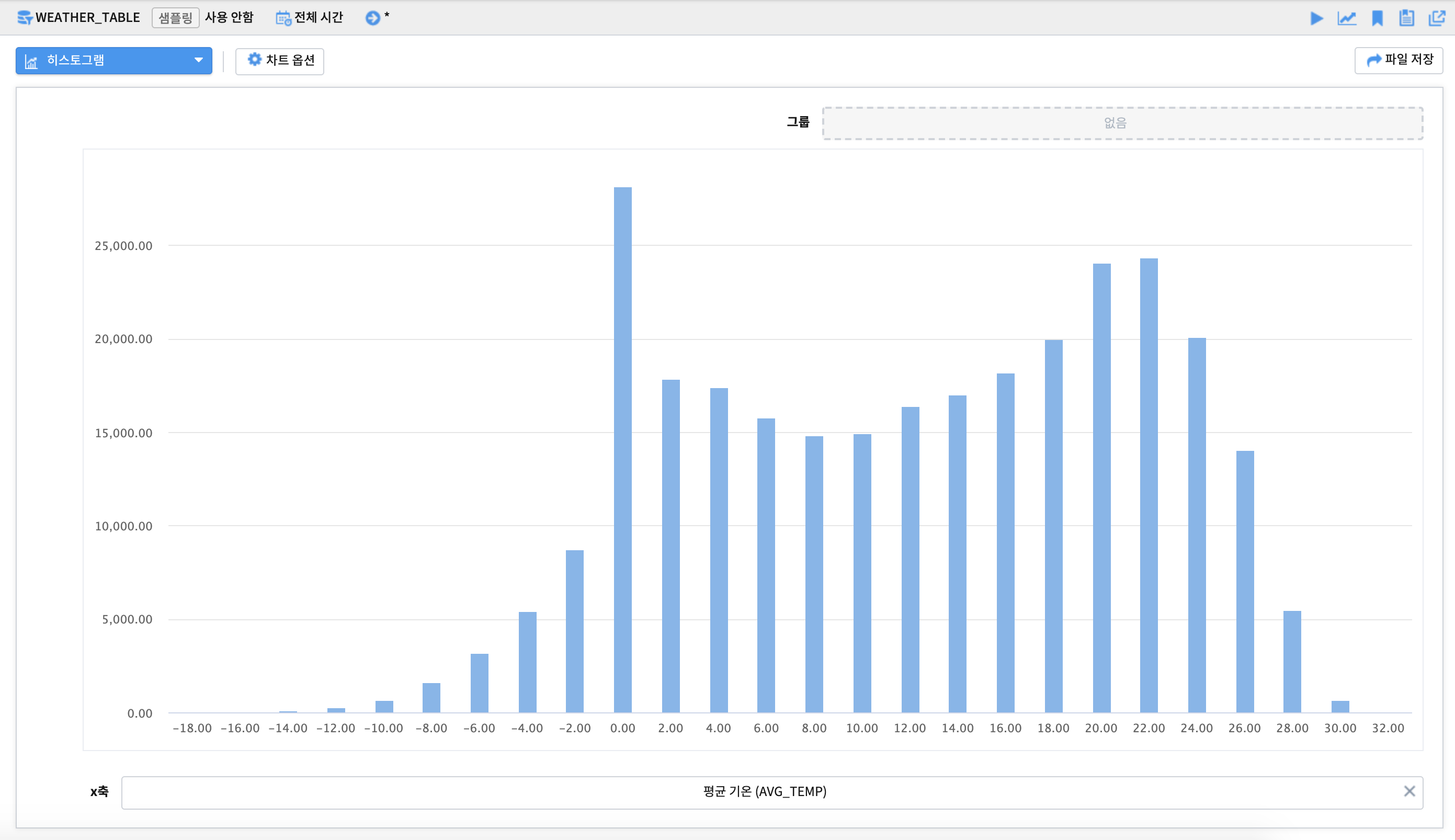Open the 샘플링 sampling setting
This screenshot has width=1455, height=840.
(175, 18)
